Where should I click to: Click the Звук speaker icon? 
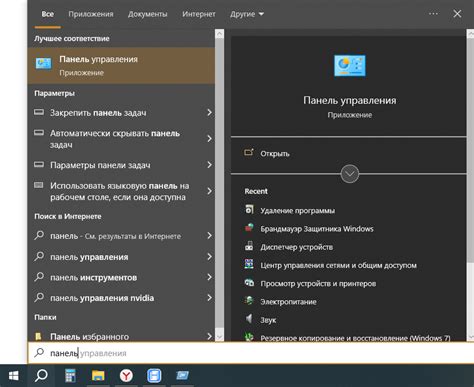point(249,319)
